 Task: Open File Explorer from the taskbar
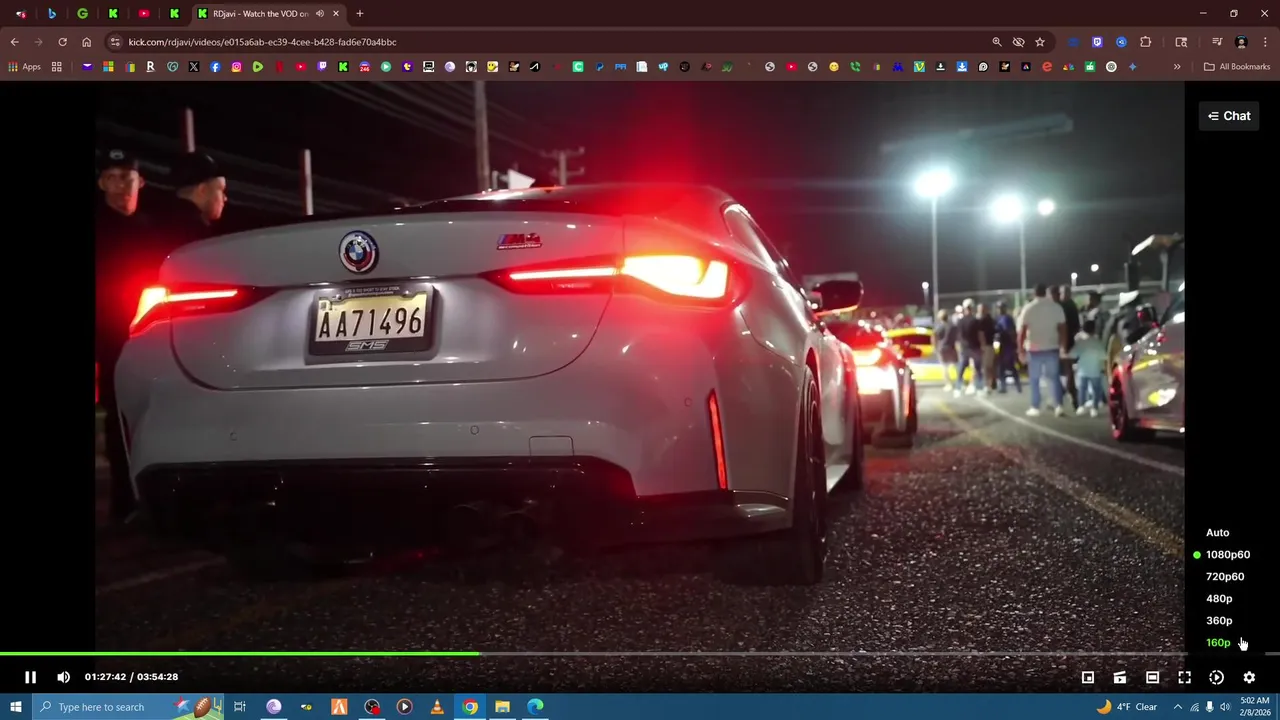pyautogui.click(x=502, y=707)
